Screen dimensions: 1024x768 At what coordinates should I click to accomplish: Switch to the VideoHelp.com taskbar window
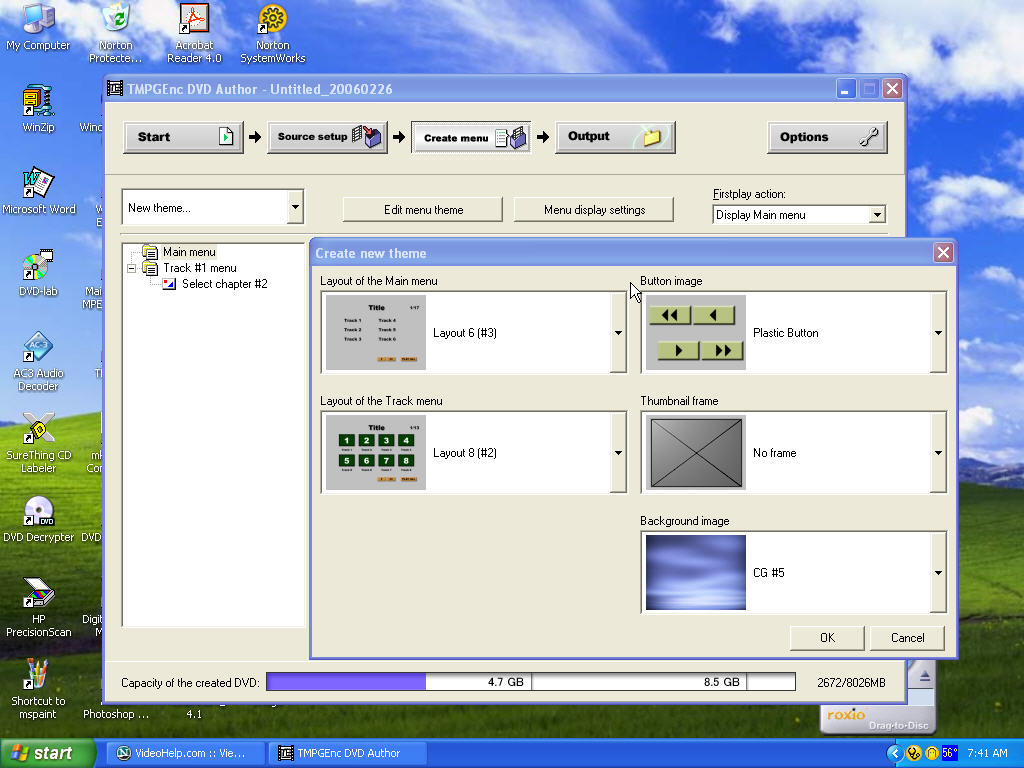tap(185, 753)
